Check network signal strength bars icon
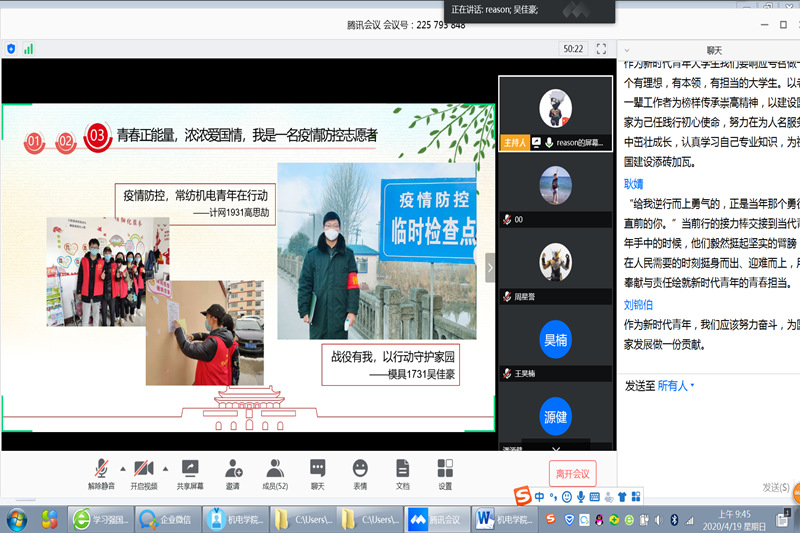Image resolution: width=800 pixels, height=533 pixels. [29, 49]
